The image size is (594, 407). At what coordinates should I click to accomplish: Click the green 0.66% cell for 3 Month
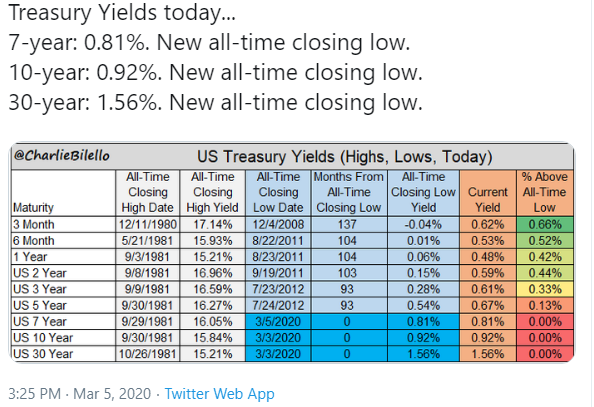pos(545,224)
